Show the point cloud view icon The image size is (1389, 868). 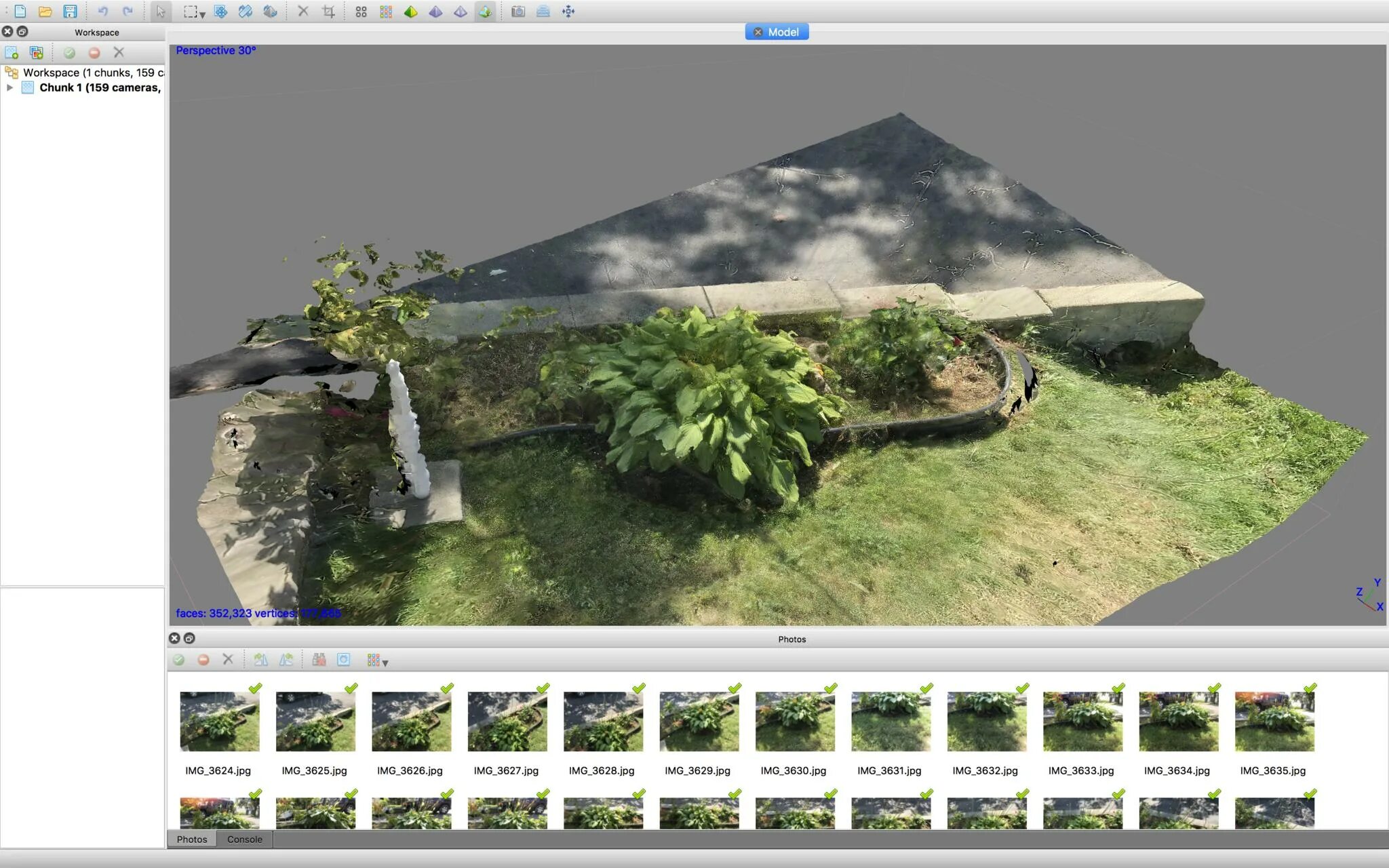361,12
